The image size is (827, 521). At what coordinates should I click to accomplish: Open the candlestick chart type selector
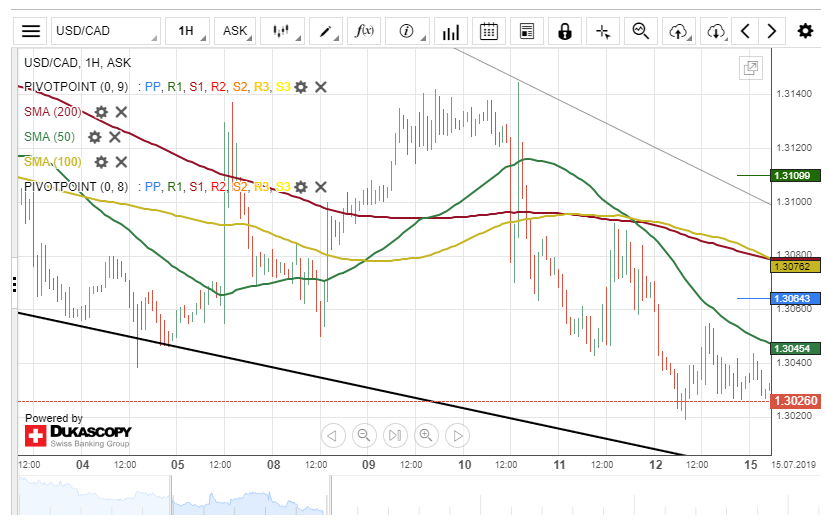pyautogui.click(x=282, y=31)
